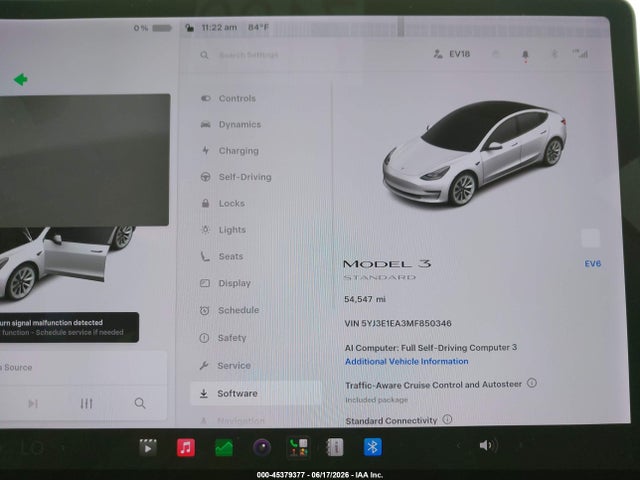Launch the blue Bluetooth app in the dock
The height and width of the screenshot is (480, 640).
tap(373, 447)
